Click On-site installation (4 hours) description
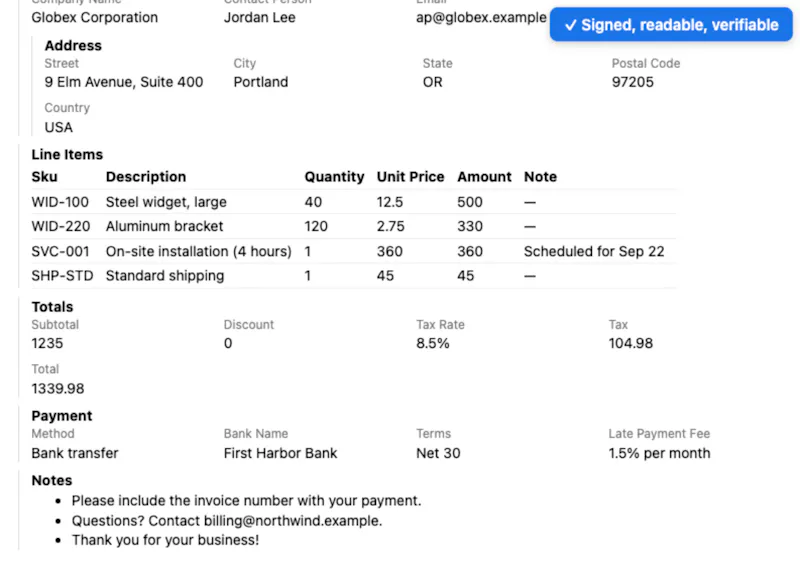 [x=198, y=251]
